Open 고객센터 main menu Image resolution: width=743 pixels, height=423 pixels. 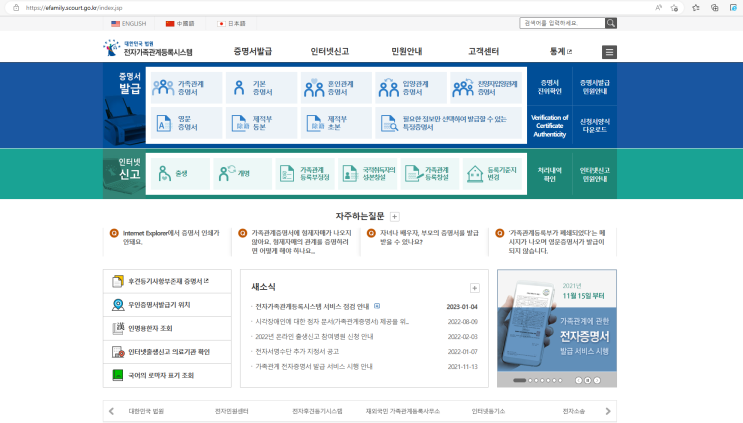coord(483,51)
